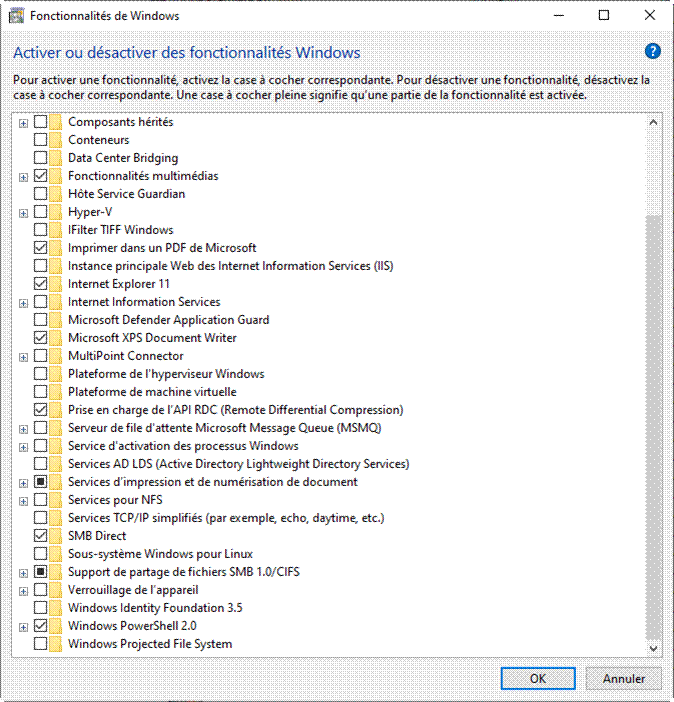The width and height of the screenshot is (674, 702).
Task: Uncheck Imprimer dans un PDF de Microsoft
Action: 40,248
